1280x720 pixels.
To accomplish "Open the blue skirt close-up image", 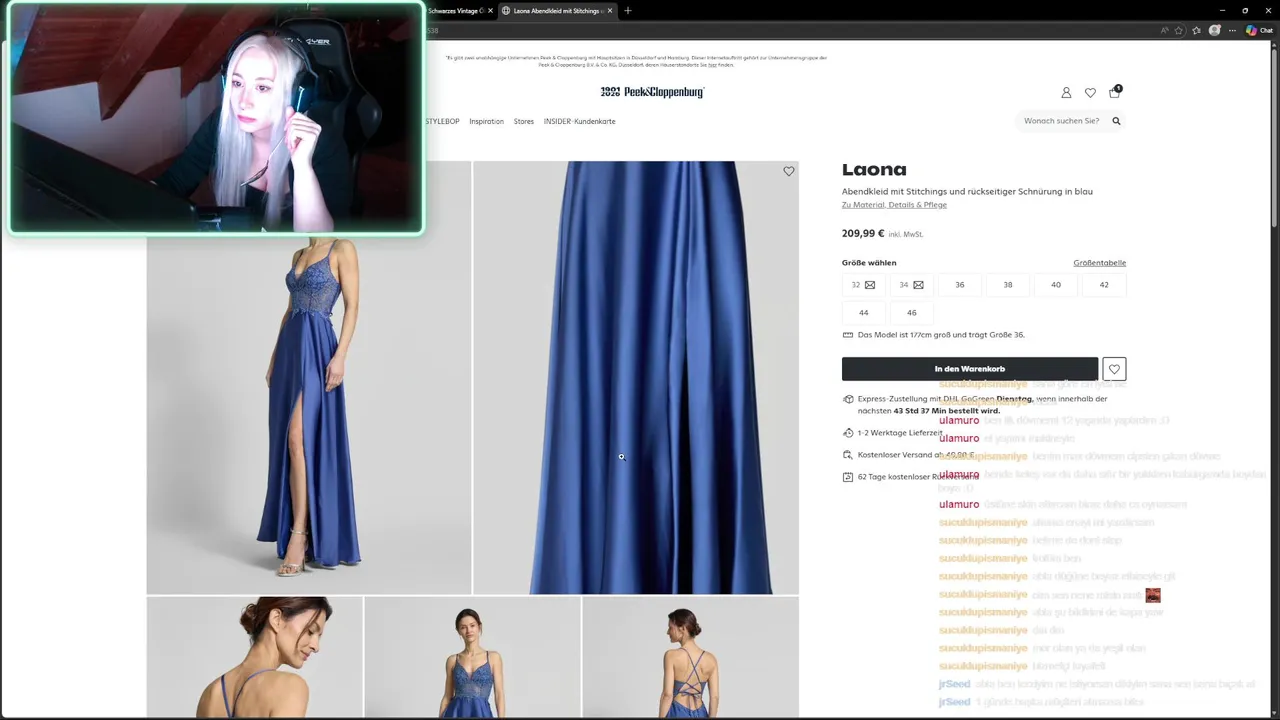I will (x=636, y=378).
